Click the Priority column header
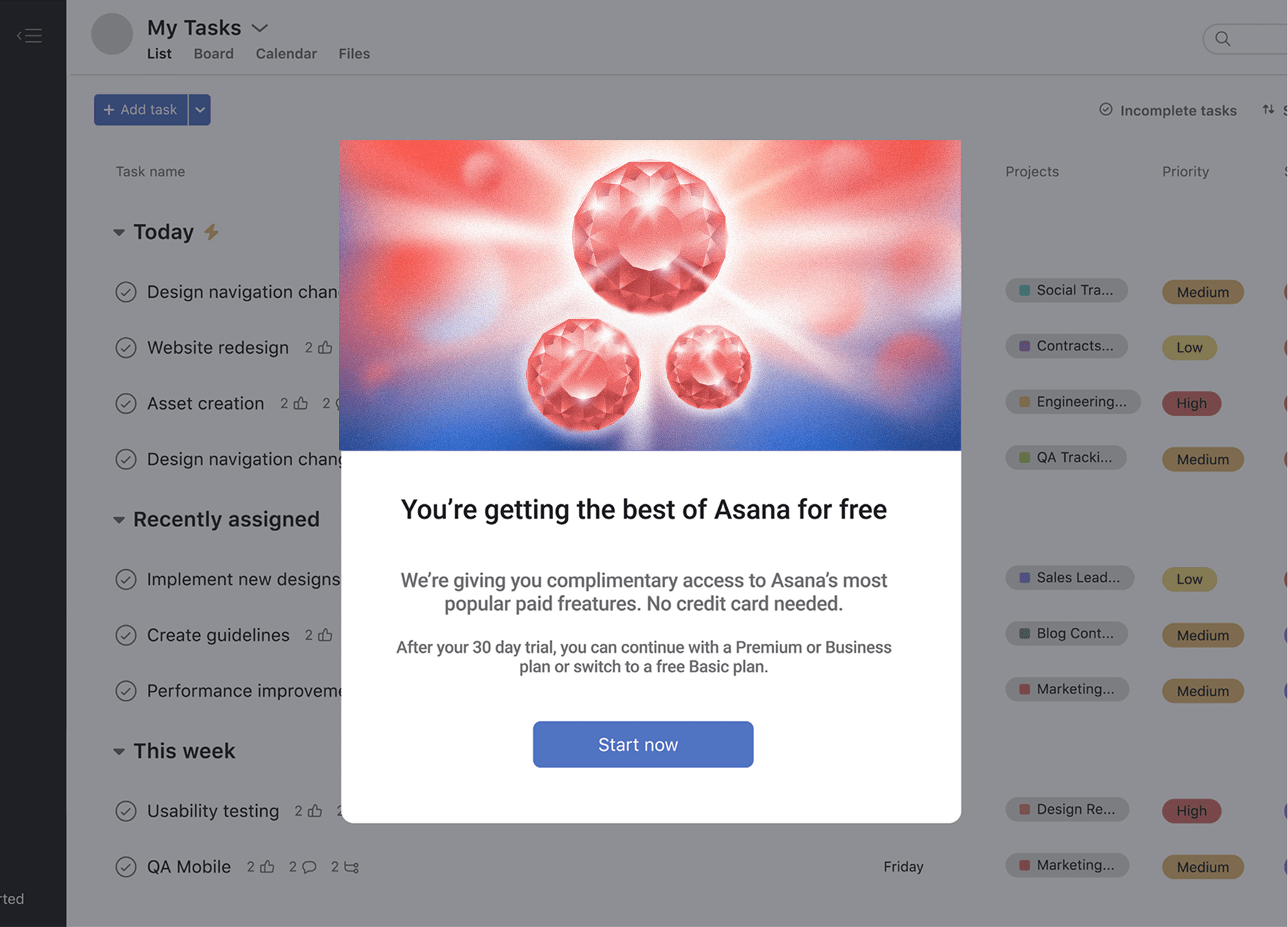The width and height of the screenshot is (1288, 927). click(x=1185, y=171)
